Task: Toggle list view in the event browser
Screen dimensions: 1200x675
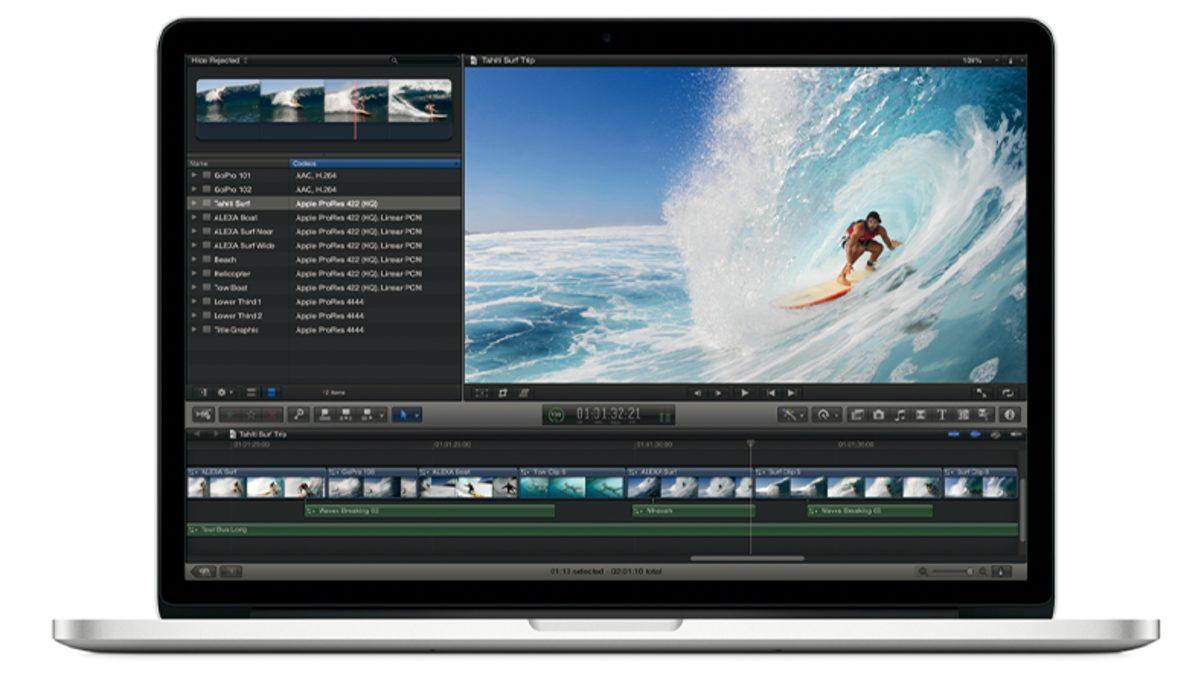Action: (251, 392)
